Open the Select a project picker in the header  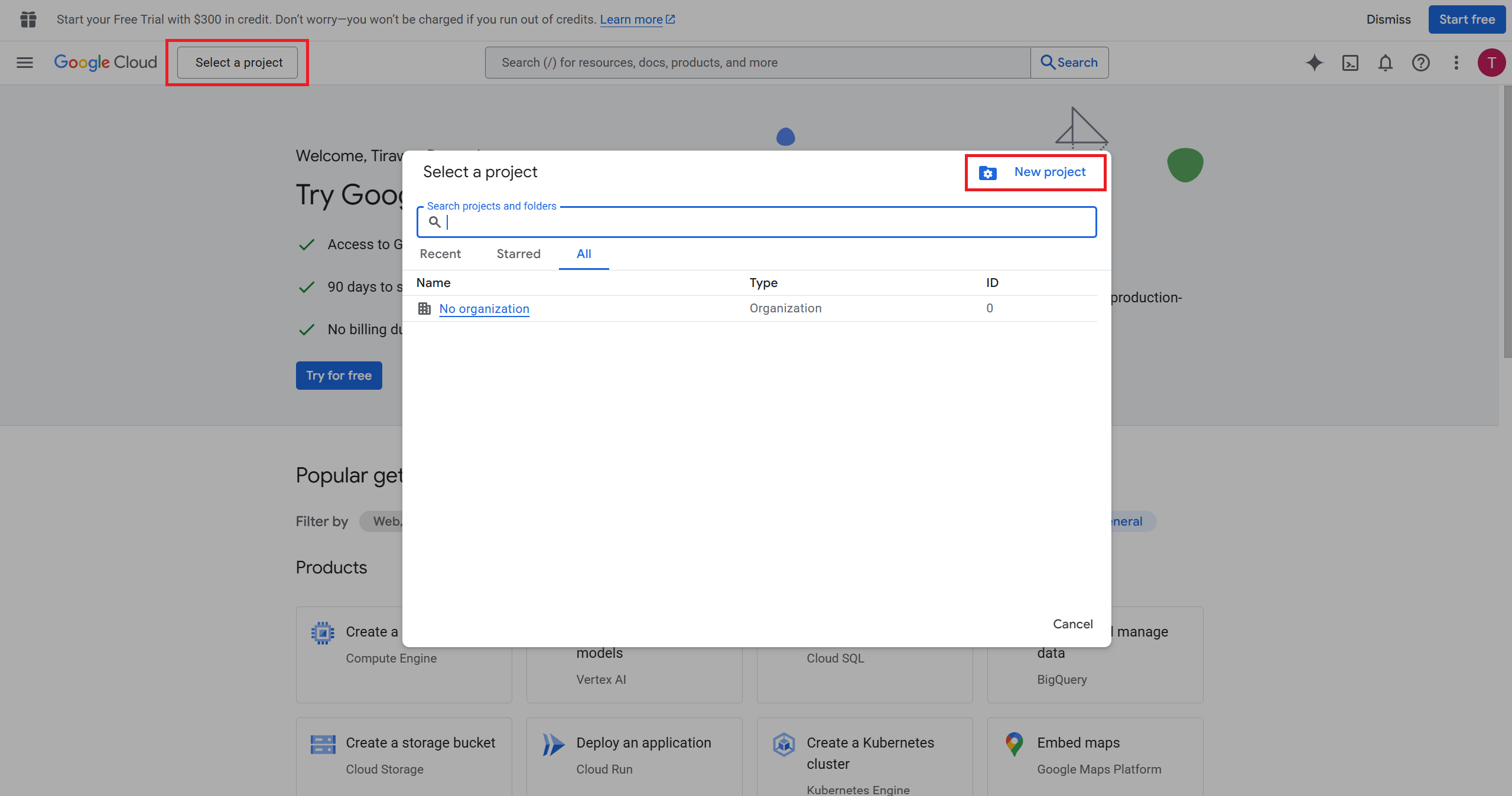click(239, 63)
